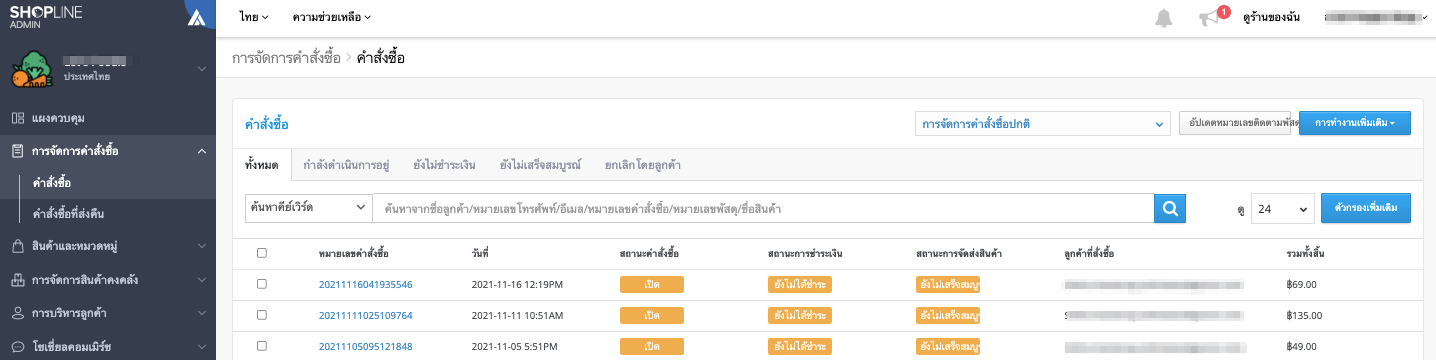The height and width of the screenshot is (360, 1436).
Task: Click the magnifier search button
Action: point(1169,208)
